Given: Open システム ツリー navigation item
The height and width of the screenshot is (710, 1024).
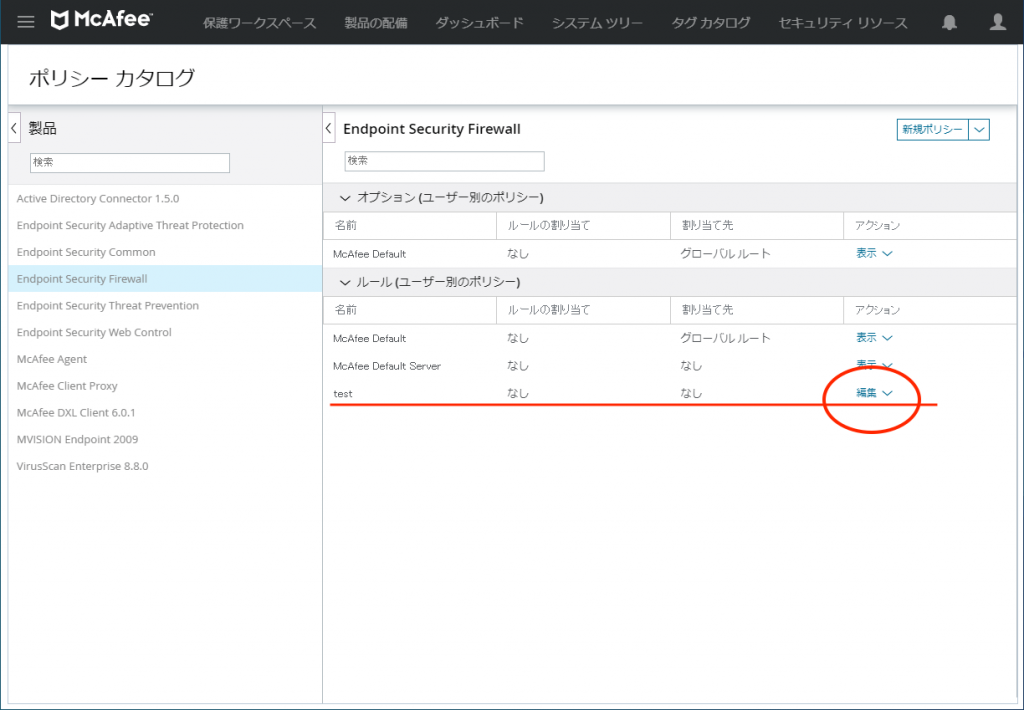Looking at the screenshot, I should 597,23.
